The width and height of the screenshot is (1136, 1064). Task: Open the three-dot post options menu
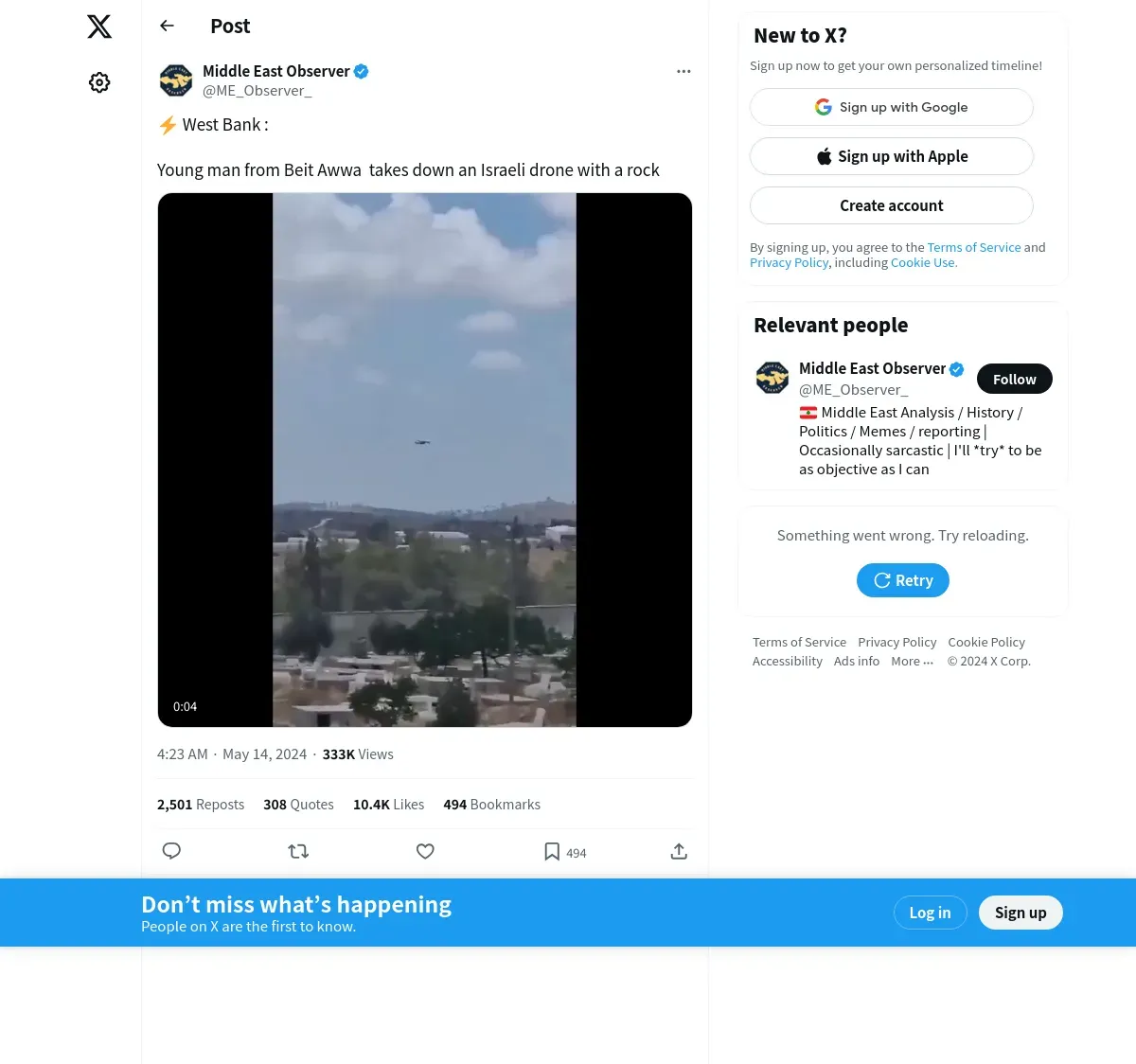point(683,71)
